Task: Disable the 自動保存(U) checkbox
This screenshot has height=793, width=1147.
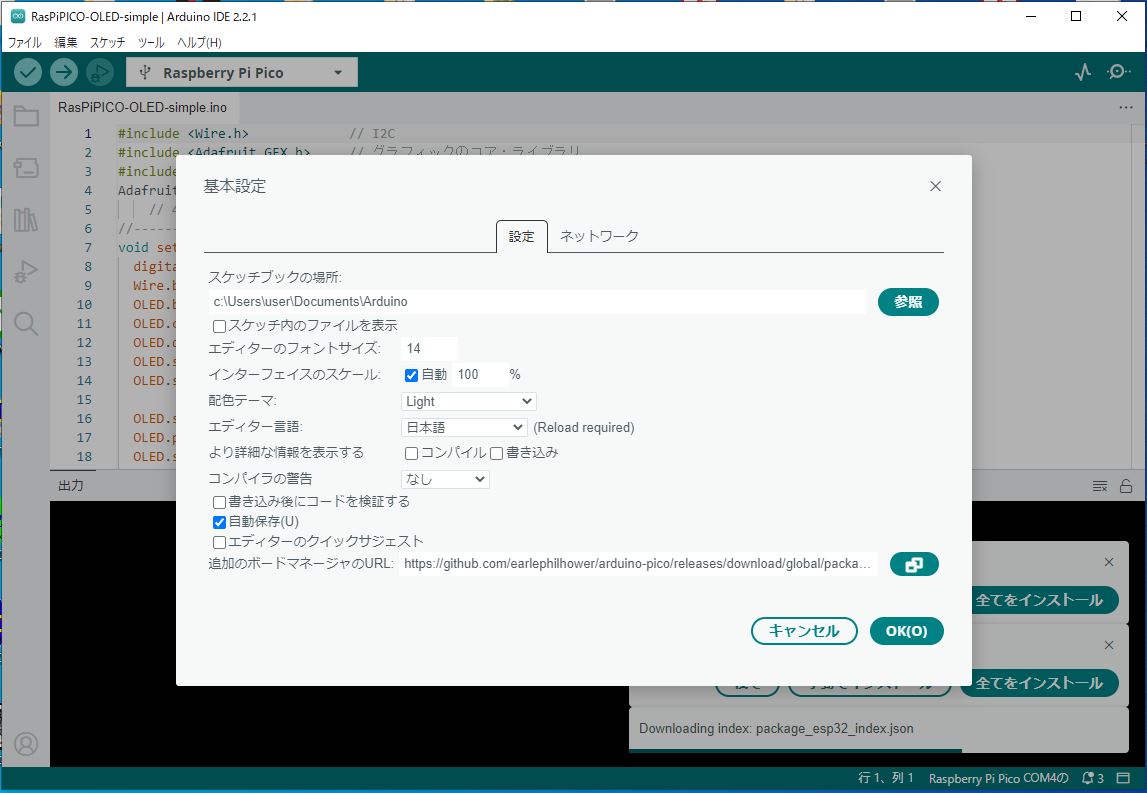Action: (x=219, y=521)
